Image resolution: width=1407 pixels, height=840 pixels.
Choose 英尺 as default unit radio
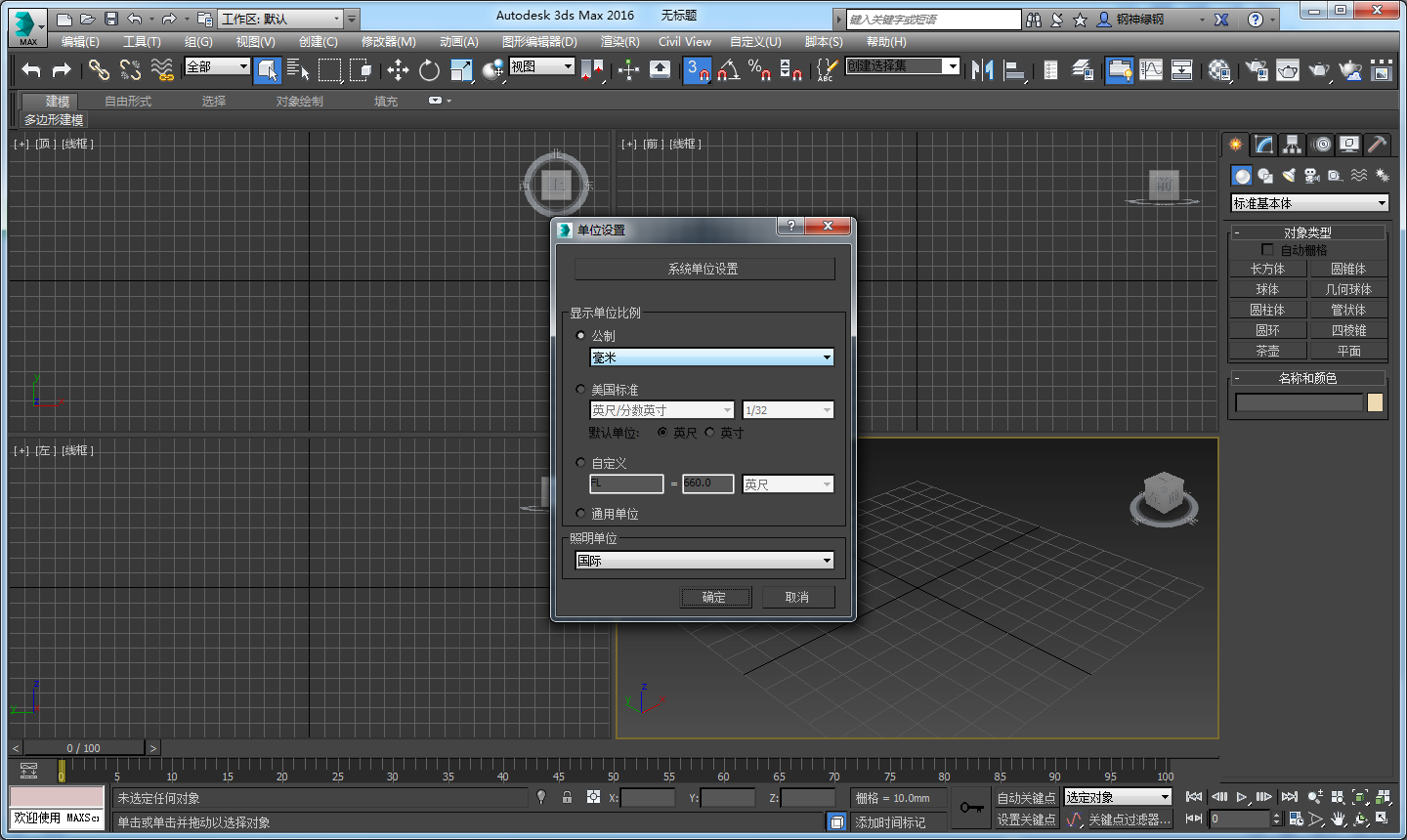coord(662,432)
